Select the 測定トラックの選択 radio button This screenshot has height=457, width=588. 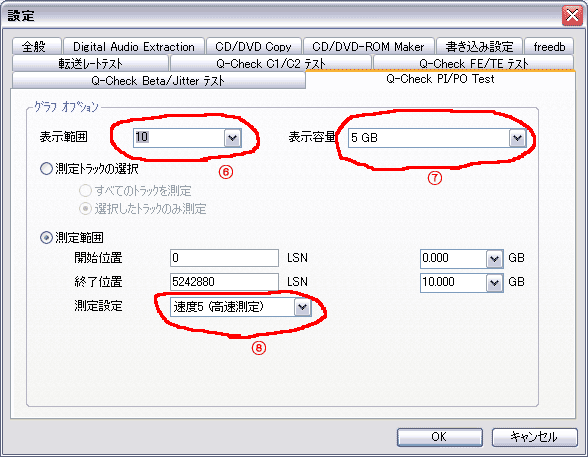pyautogui.click(x=46, y=169)
